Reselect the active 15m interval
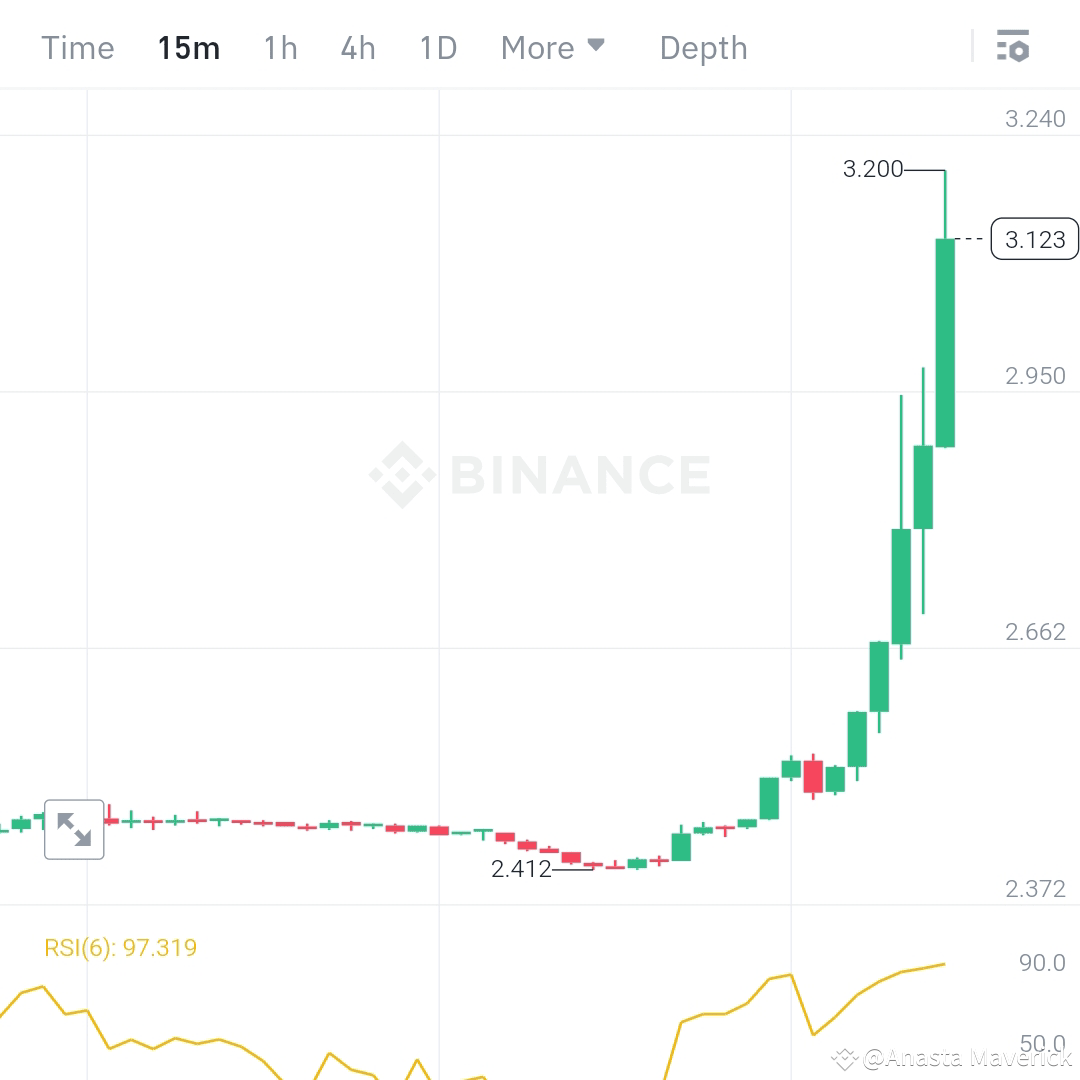The height and width of the screenshot is (1080, 1080). coord(188,47)
